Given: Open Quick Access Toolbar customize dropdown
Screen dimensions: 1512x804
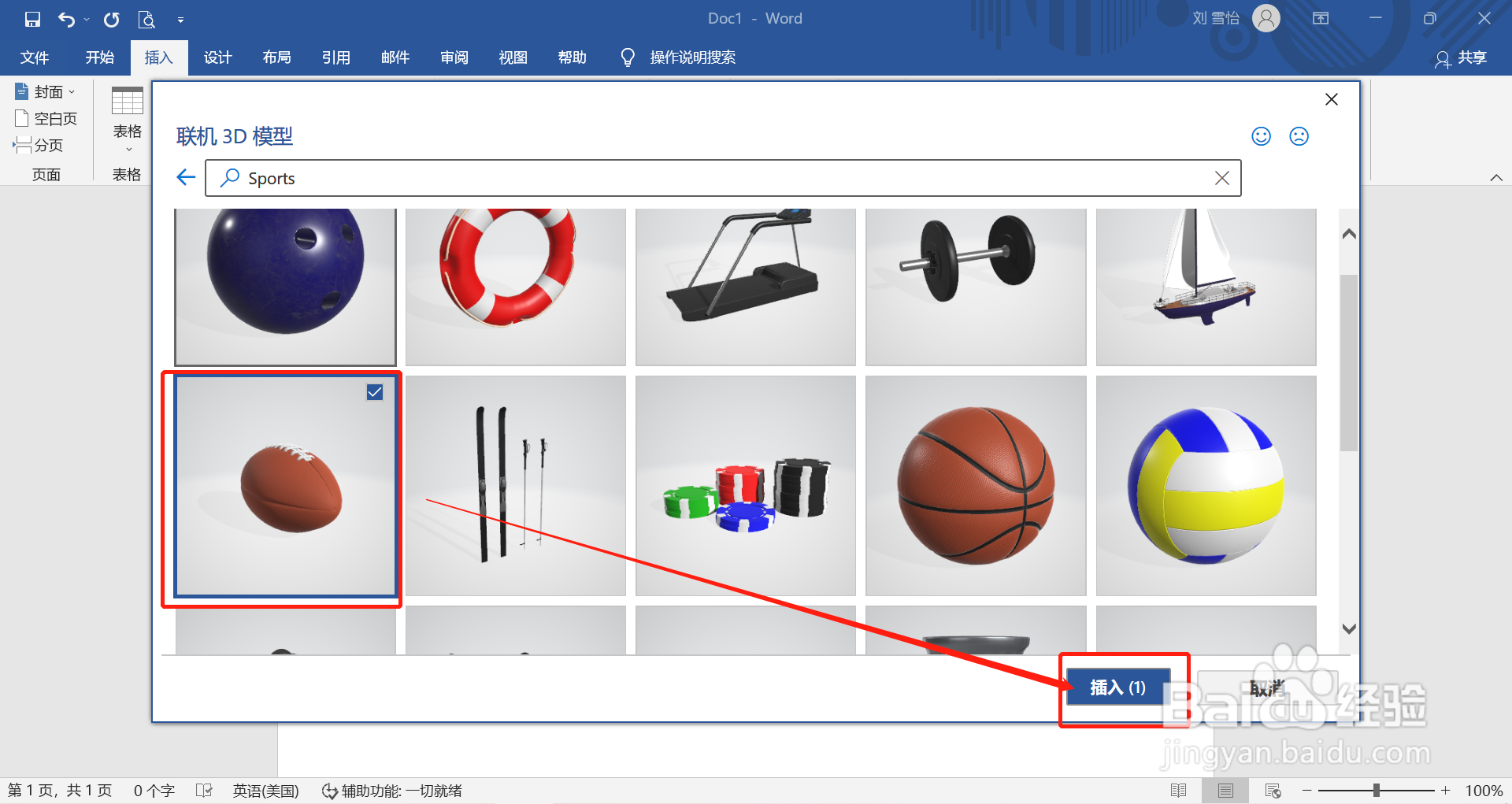Looking at the screenshot, I should pyautogui.click(x=181, y=19).
